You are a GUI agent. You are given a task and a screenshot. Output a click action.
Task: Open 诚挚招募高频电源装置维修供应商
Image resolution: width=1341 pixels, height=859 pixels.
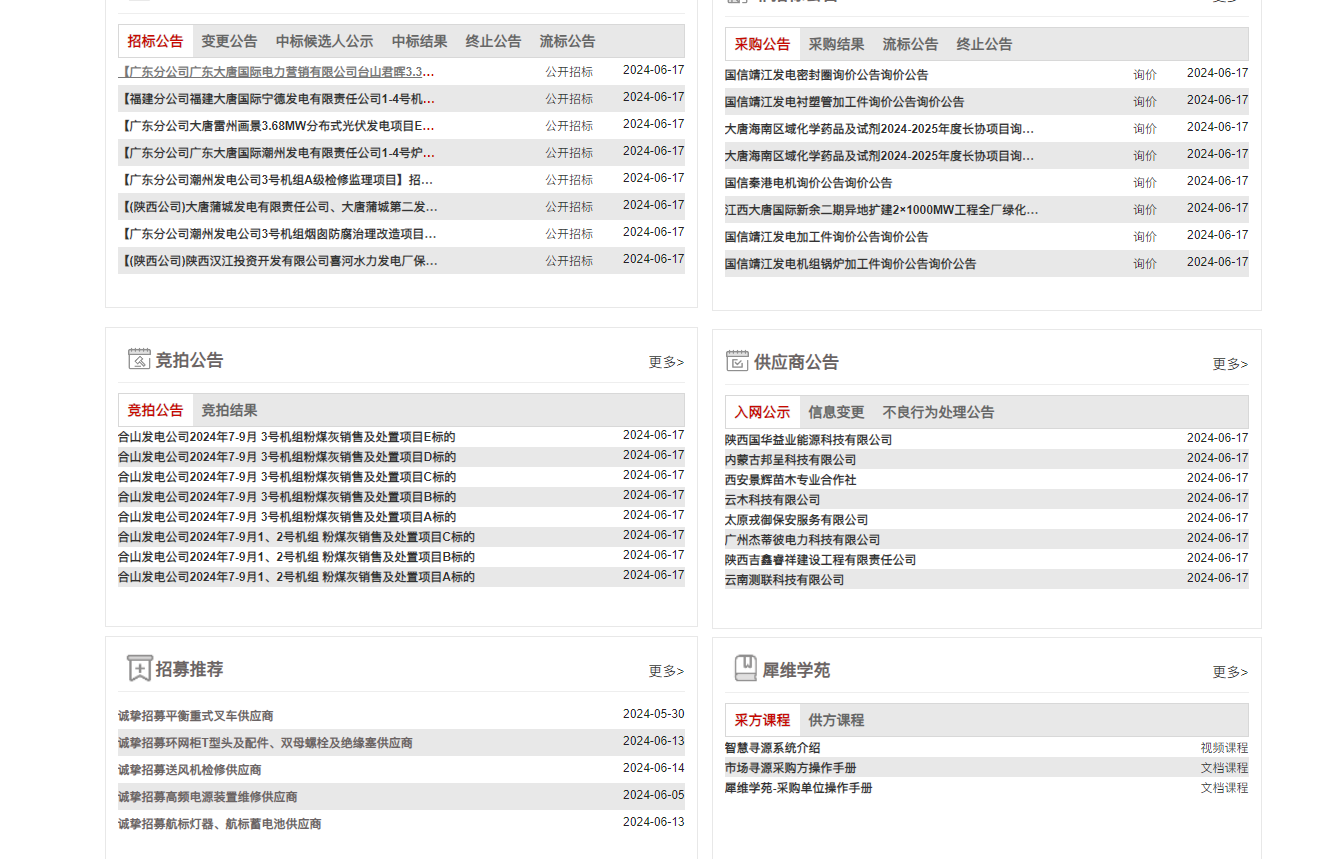click(208, 797)
